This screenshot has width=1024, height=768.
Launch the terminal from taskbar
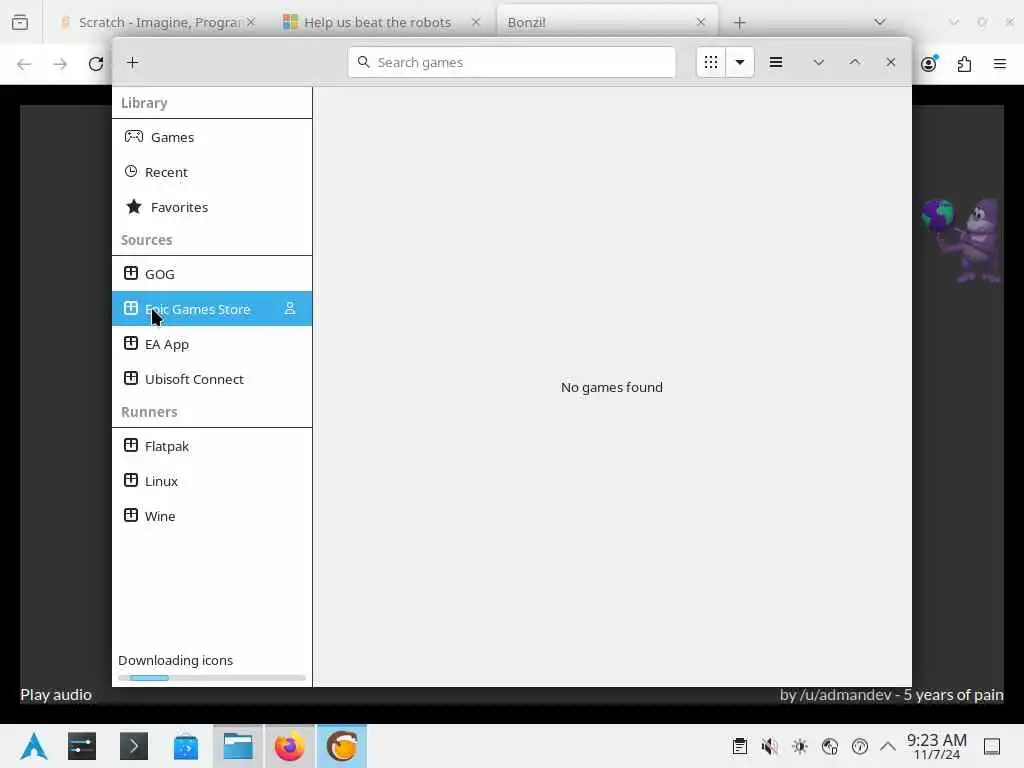coord(134,746)
